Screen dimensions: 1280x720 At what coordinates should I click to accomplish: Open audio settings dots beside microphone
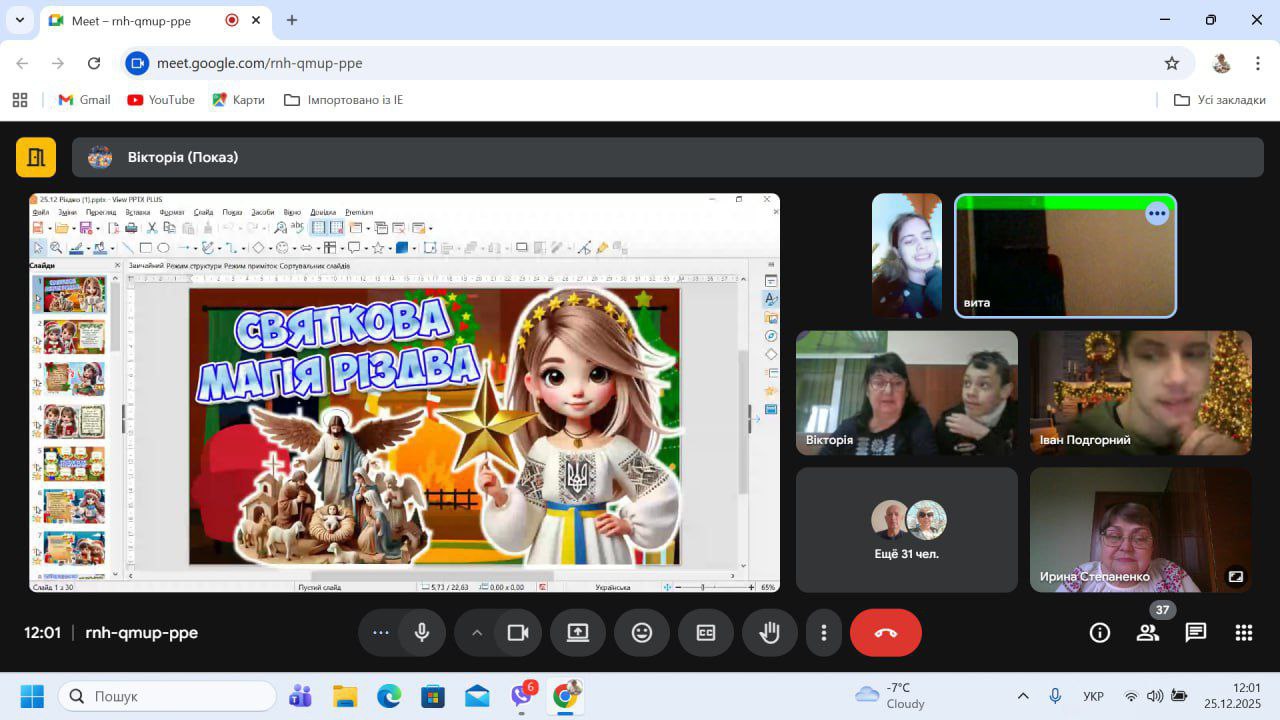coord(380,633)
